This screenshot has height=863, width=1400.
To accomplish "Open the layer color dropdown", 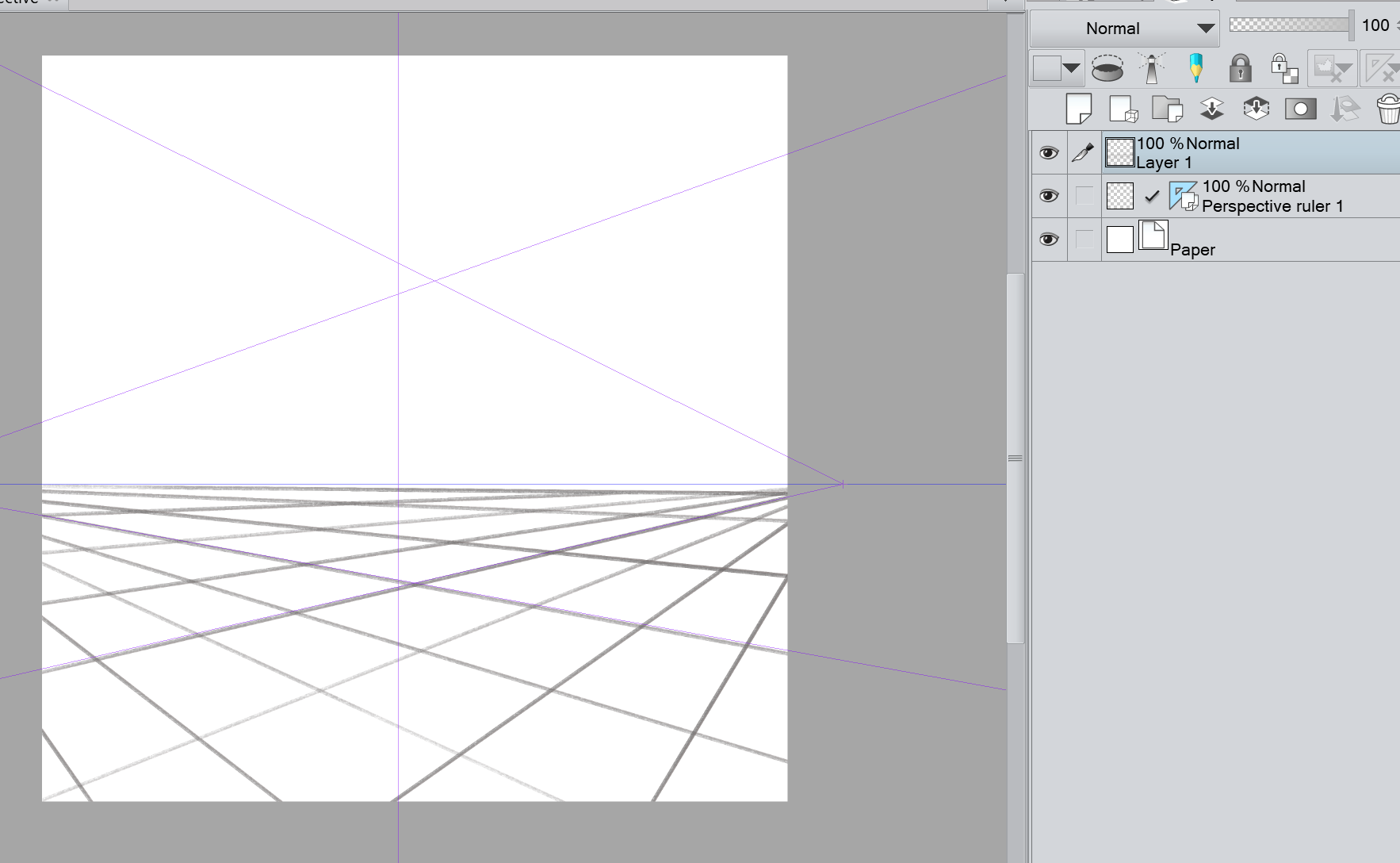I will [1058, 68].
